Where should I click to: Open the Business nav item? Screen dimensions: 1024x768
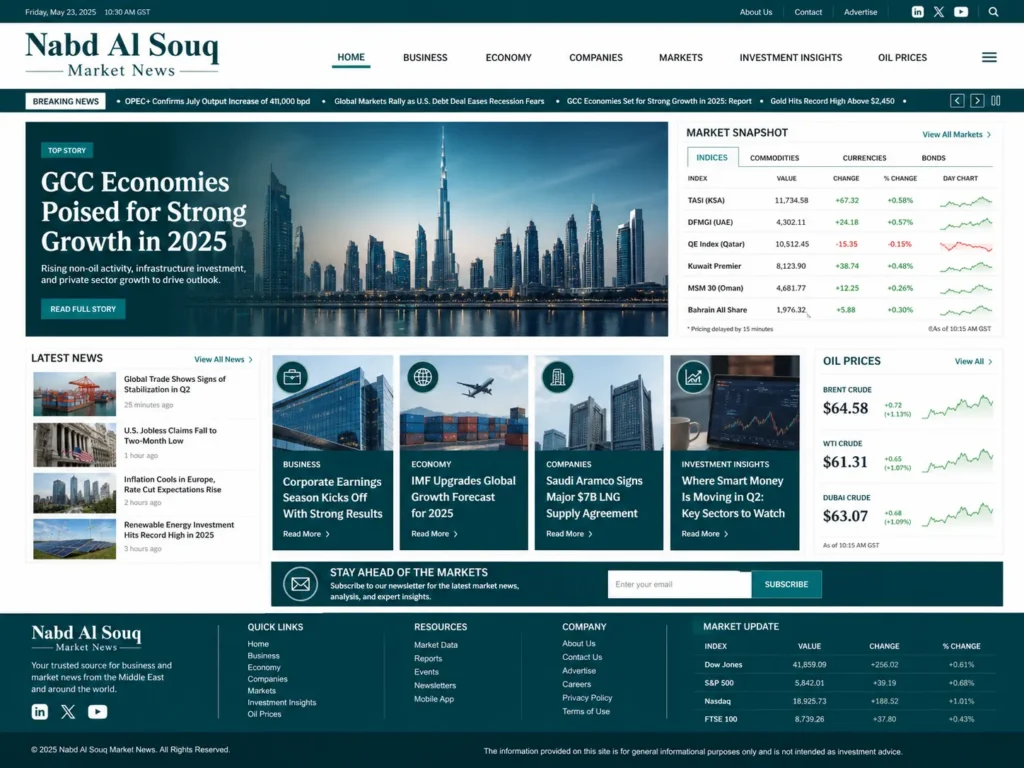tap(425, 57)
